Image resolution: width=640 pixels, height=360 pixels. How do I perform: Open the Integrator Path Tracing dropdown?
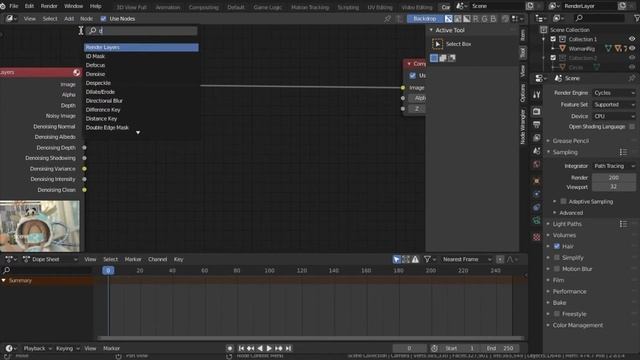(x=614, y=166)
